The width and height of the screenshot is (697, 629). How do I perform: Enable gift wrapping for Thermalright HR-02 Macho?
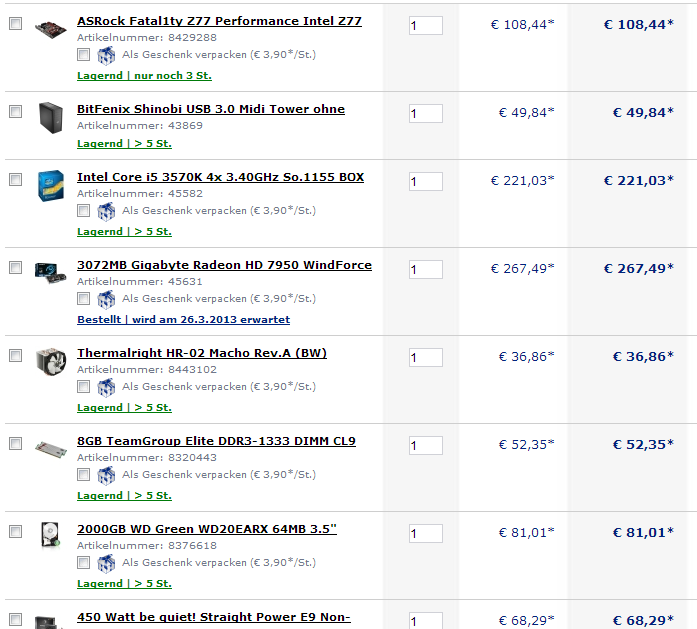(x=83, y=386)
